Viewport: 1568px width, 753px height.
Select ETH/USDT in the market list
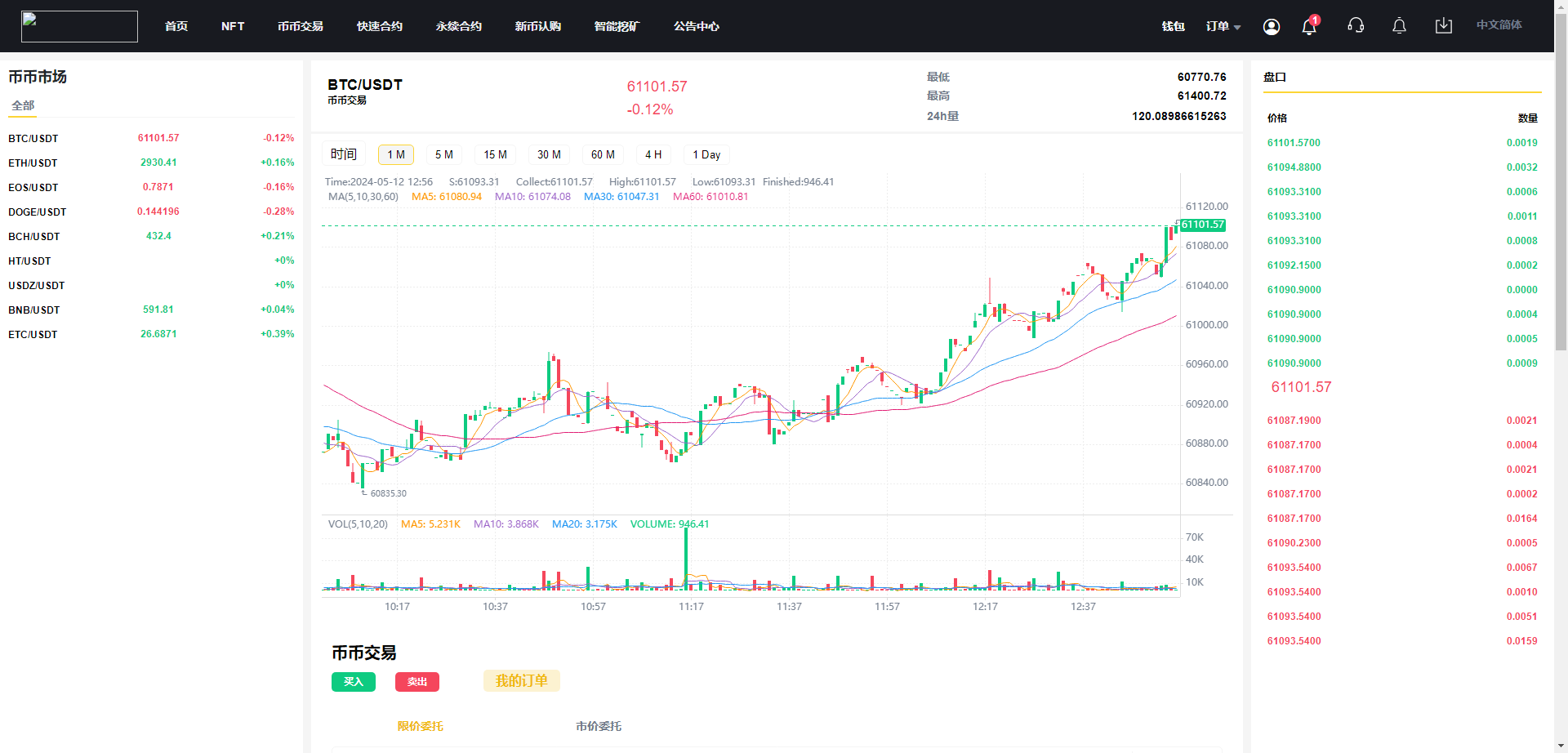33,163
